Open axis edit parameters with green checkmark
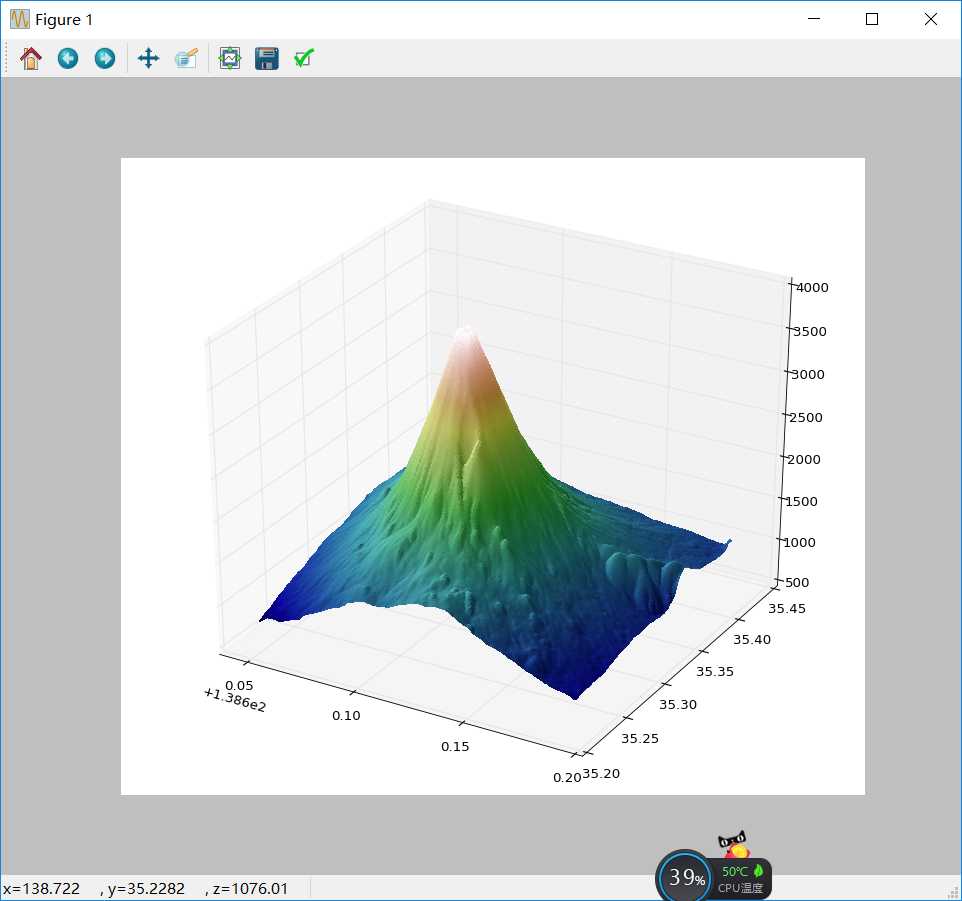Image resolution: width=962 pixels, height=901 pixels. coord(304,59)
